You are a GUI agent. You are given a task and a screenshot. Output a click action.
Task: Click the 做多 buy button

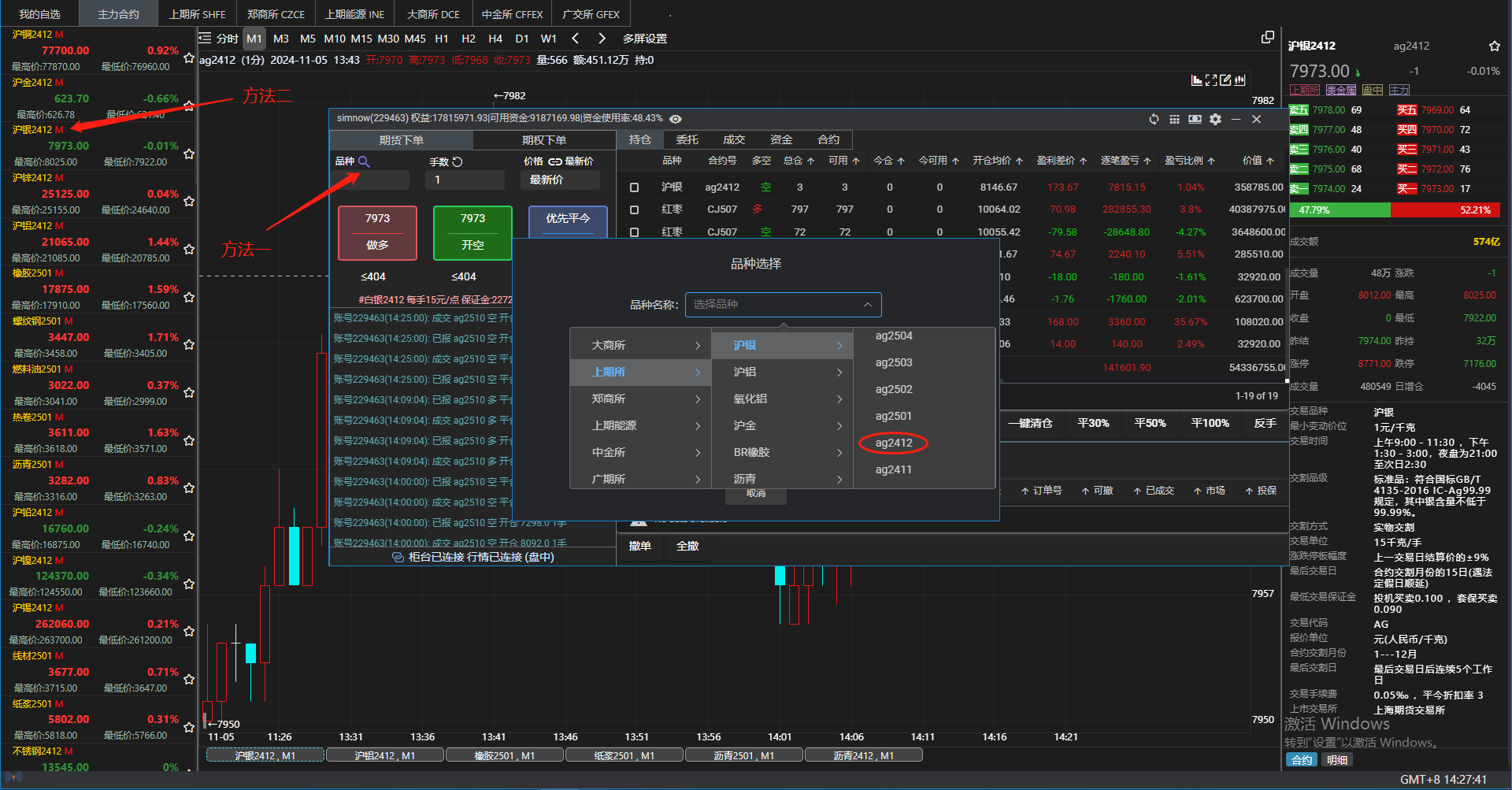[377, 233]
